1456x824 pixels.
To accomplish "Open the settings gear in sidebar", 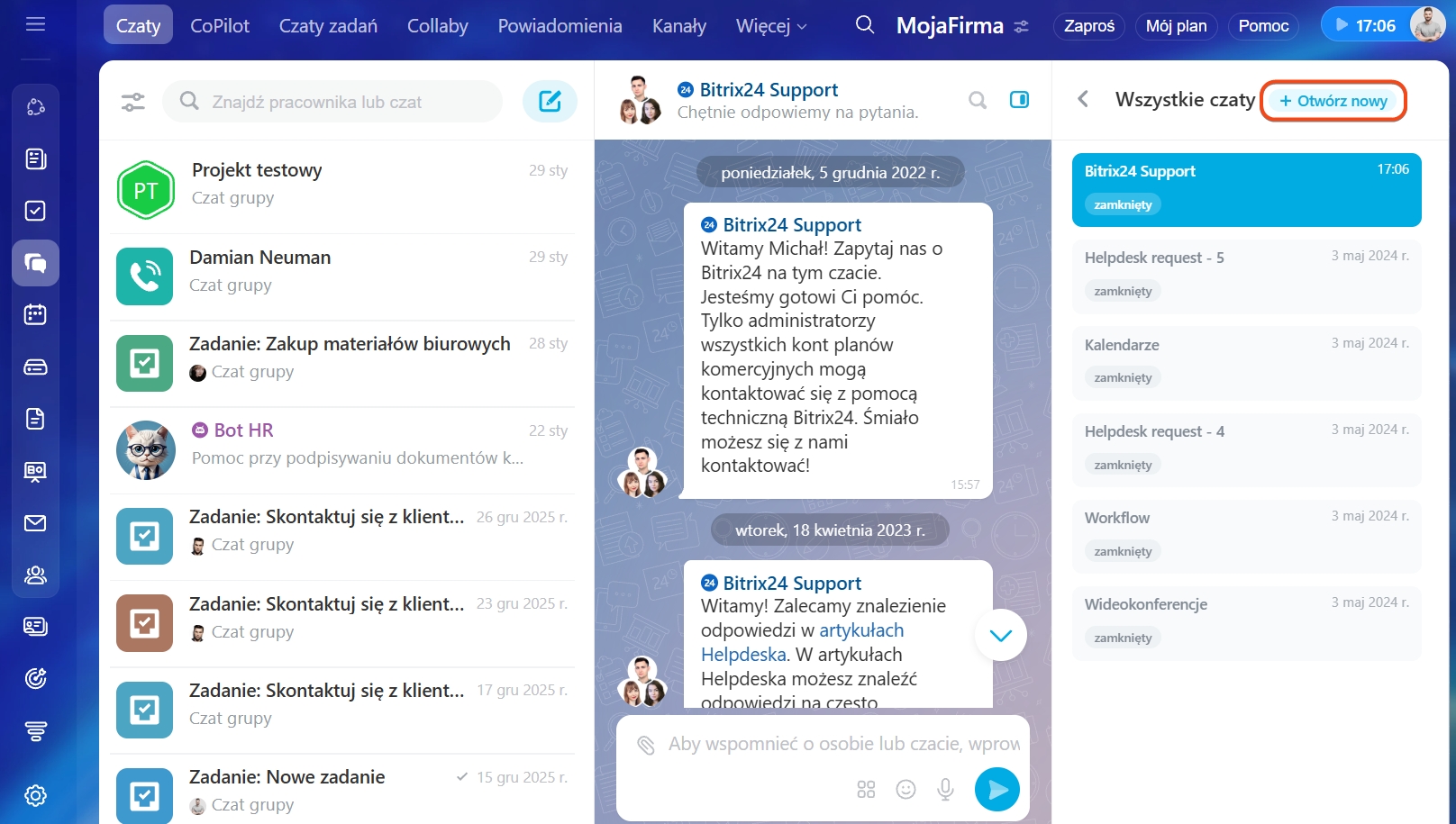I will [35, 795].
